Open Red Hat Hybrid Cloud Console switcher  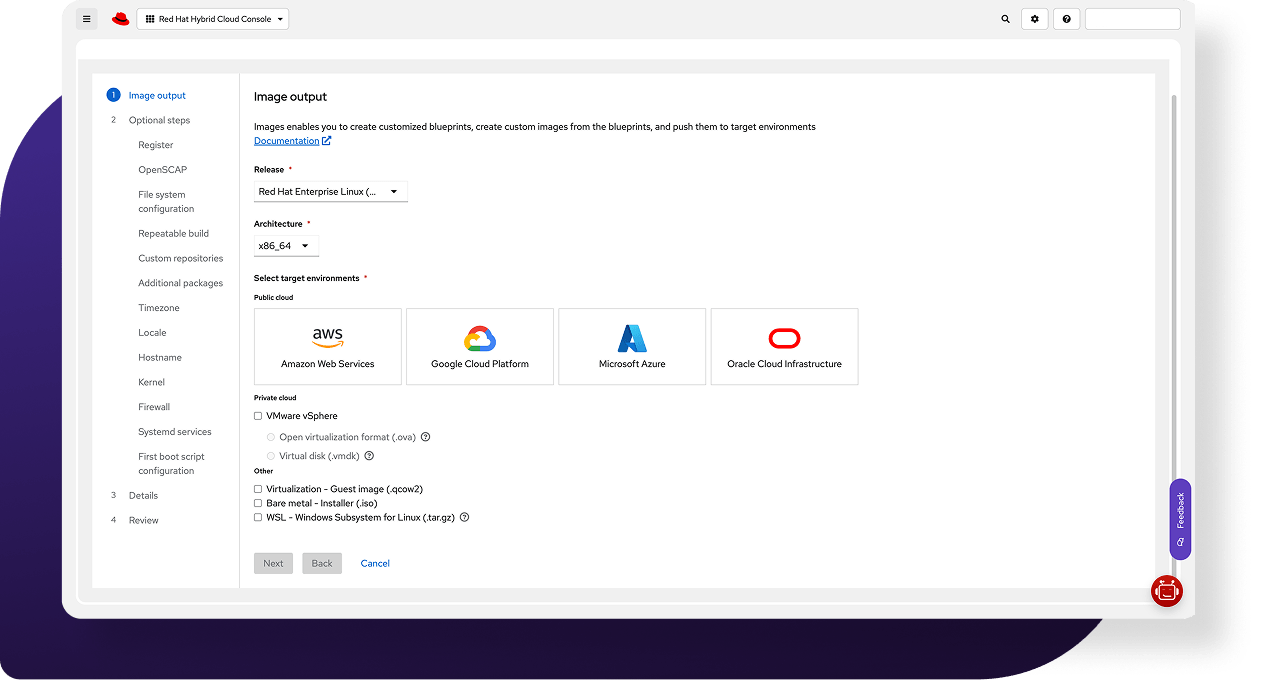tap(213, 19)
